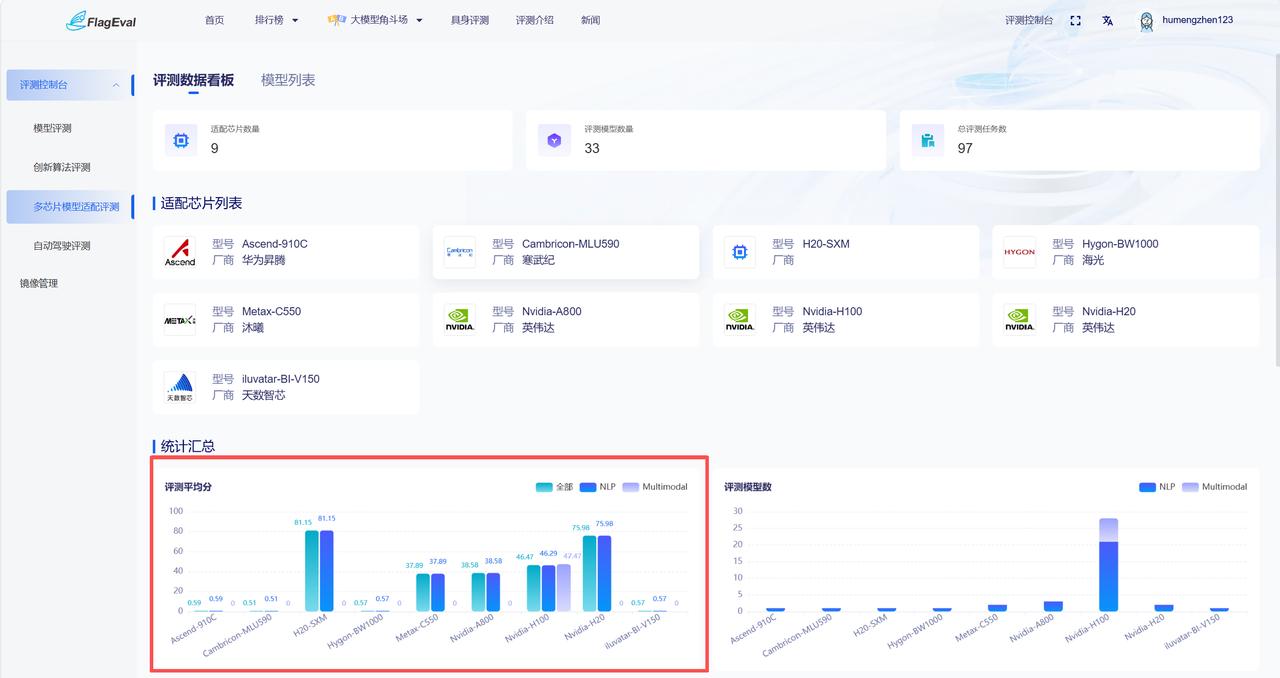The image size is (1280, 678).
Task: Click the Nvidia-A800 NVIDIA logo
Action: coord(460,320)
